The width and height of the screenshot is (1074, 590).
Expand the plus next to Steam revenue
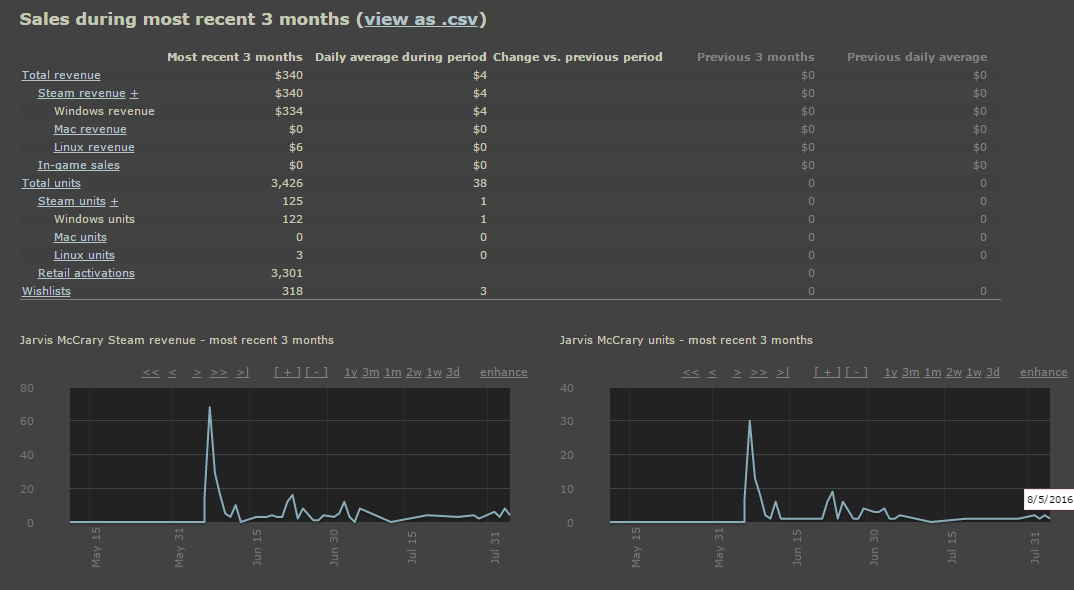pyautogui.click(x=134, y=93)
